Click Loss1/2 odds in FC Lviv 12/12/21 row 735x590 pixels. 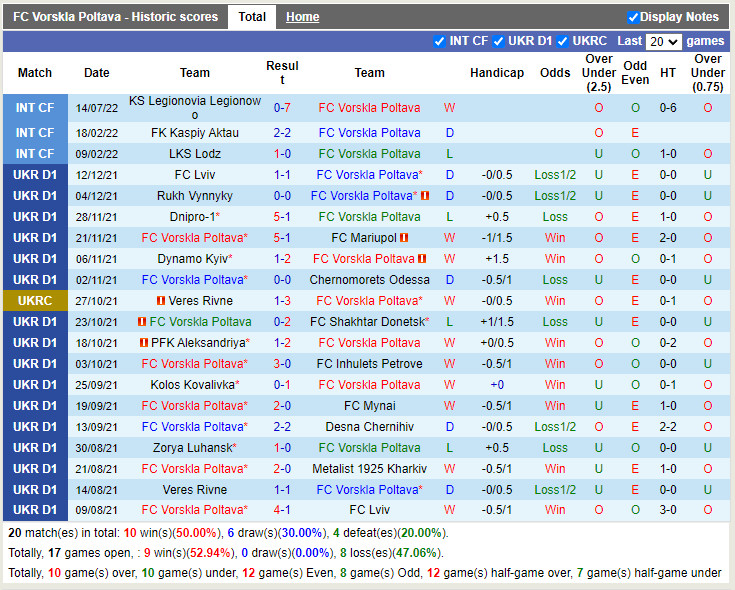(555, 175)
